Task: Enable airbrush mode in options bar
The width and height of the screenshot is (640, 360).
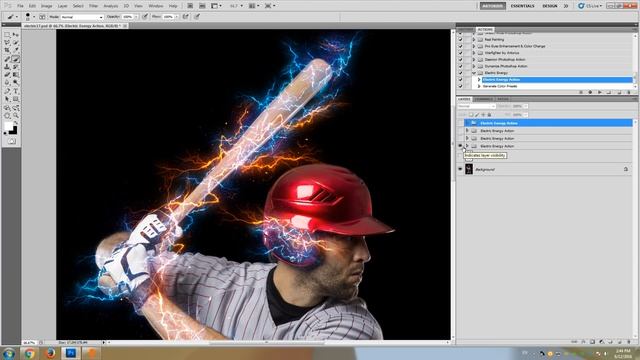Action: (x=186, y=17)
